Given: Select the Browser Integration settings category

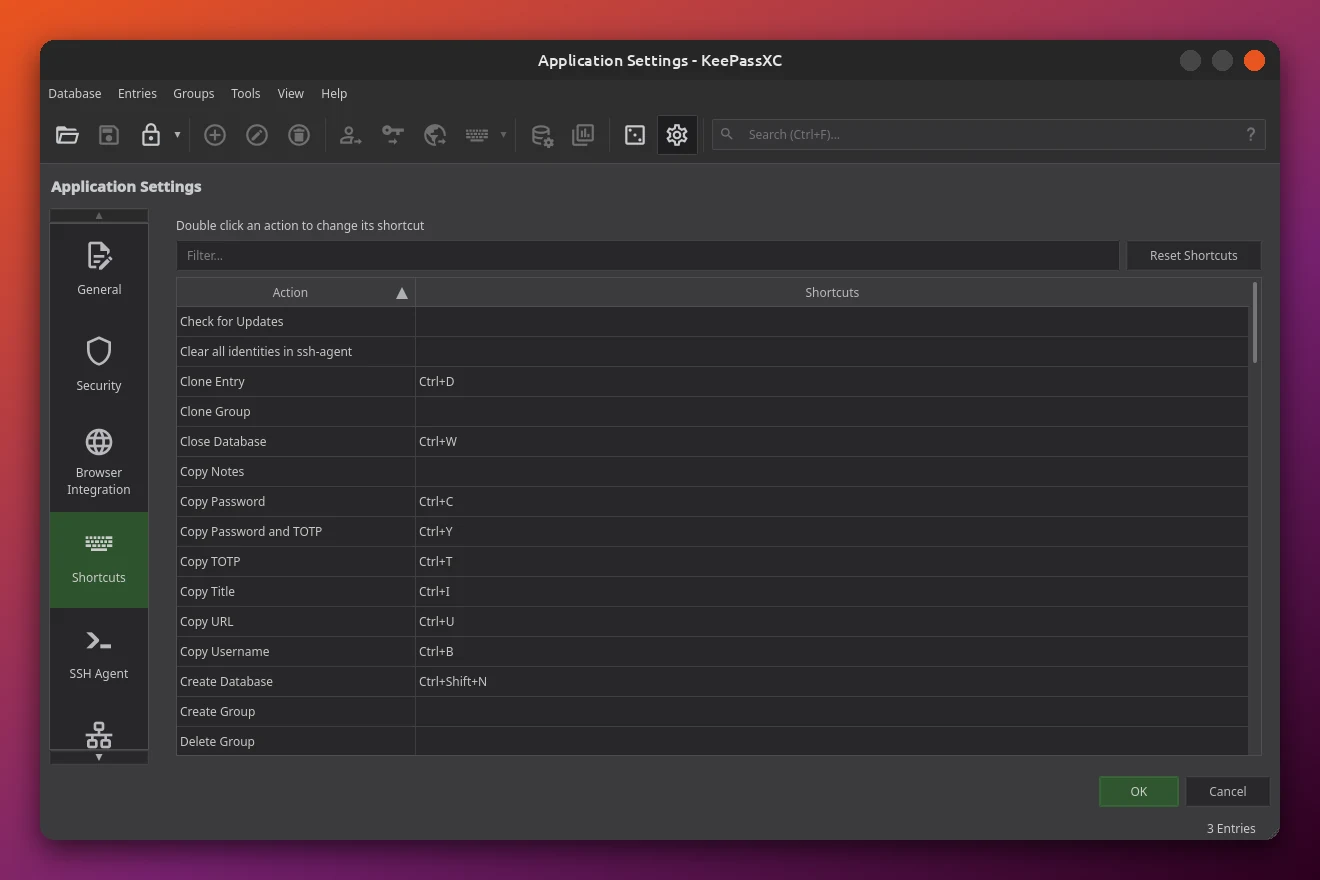Looking at the screenshot, I should click(99, 464).
